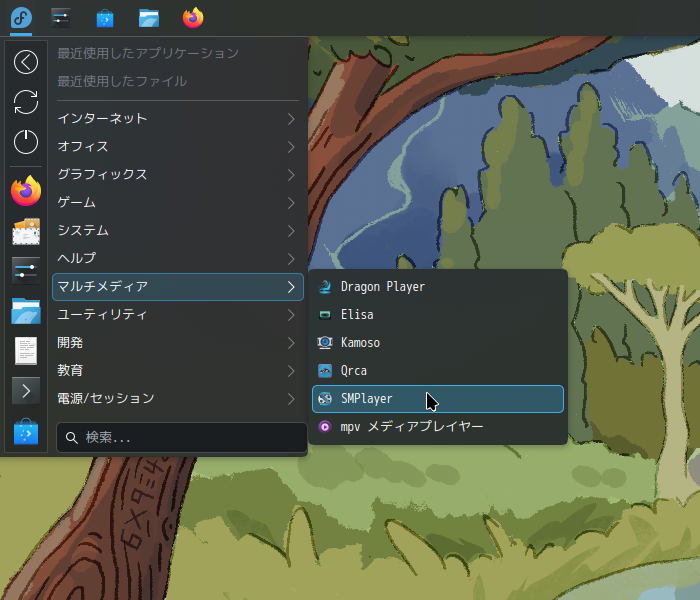Open the インターネット category label
The width and height of the screenshot is (700, 600).
click(x=102, y=119)
